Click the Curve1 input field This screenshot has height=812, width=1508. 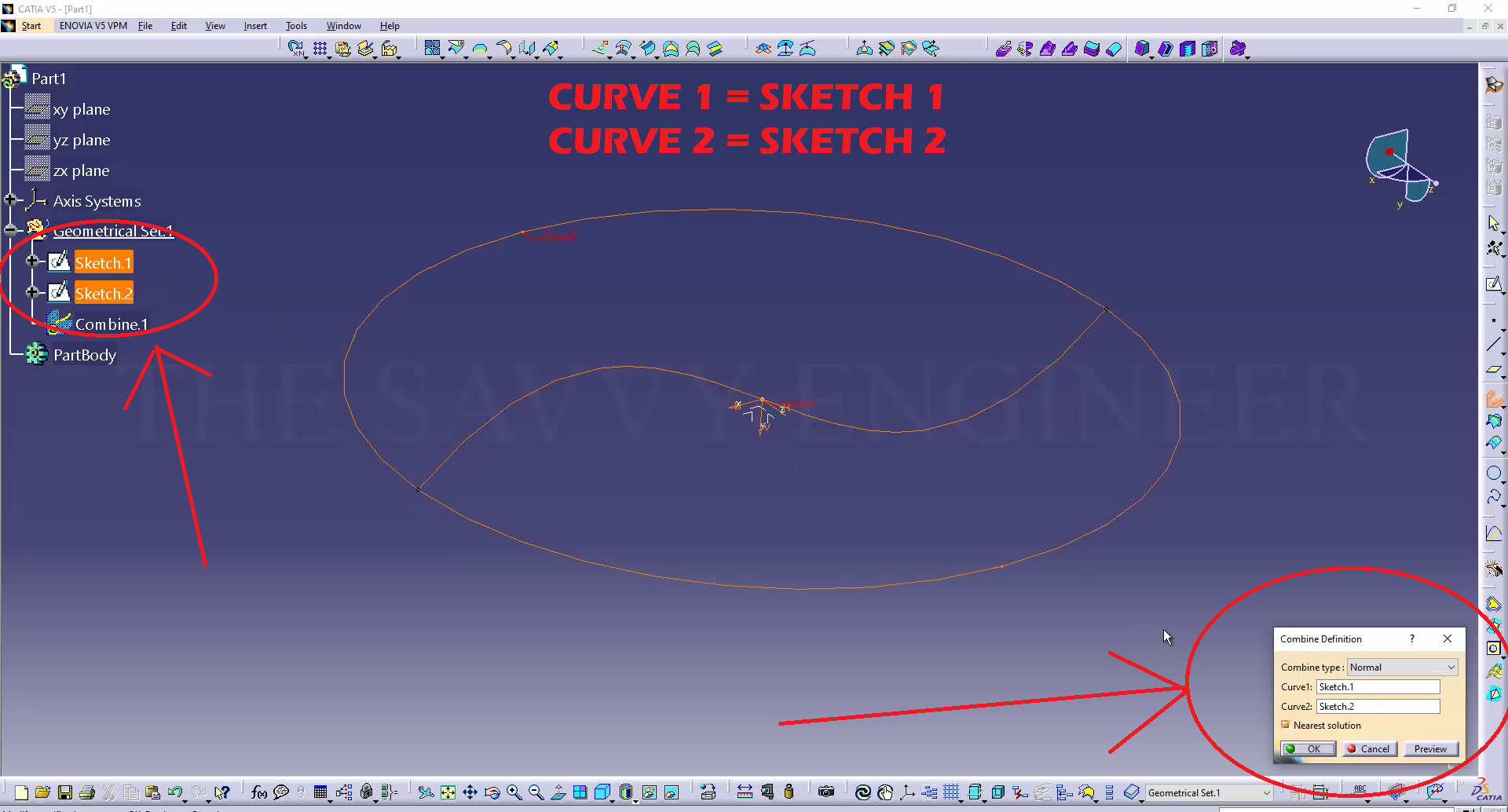click(1378, 686)
